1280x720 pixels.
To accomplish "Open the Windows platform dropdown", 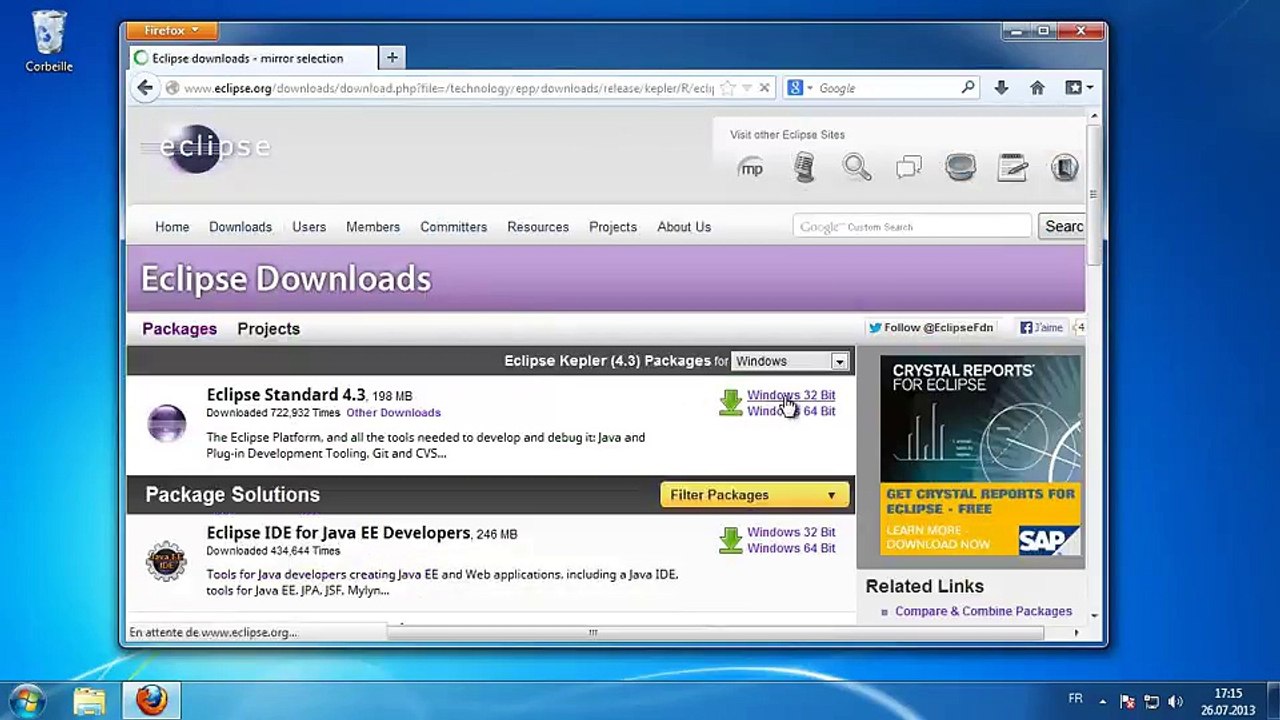I will point(791,361).
